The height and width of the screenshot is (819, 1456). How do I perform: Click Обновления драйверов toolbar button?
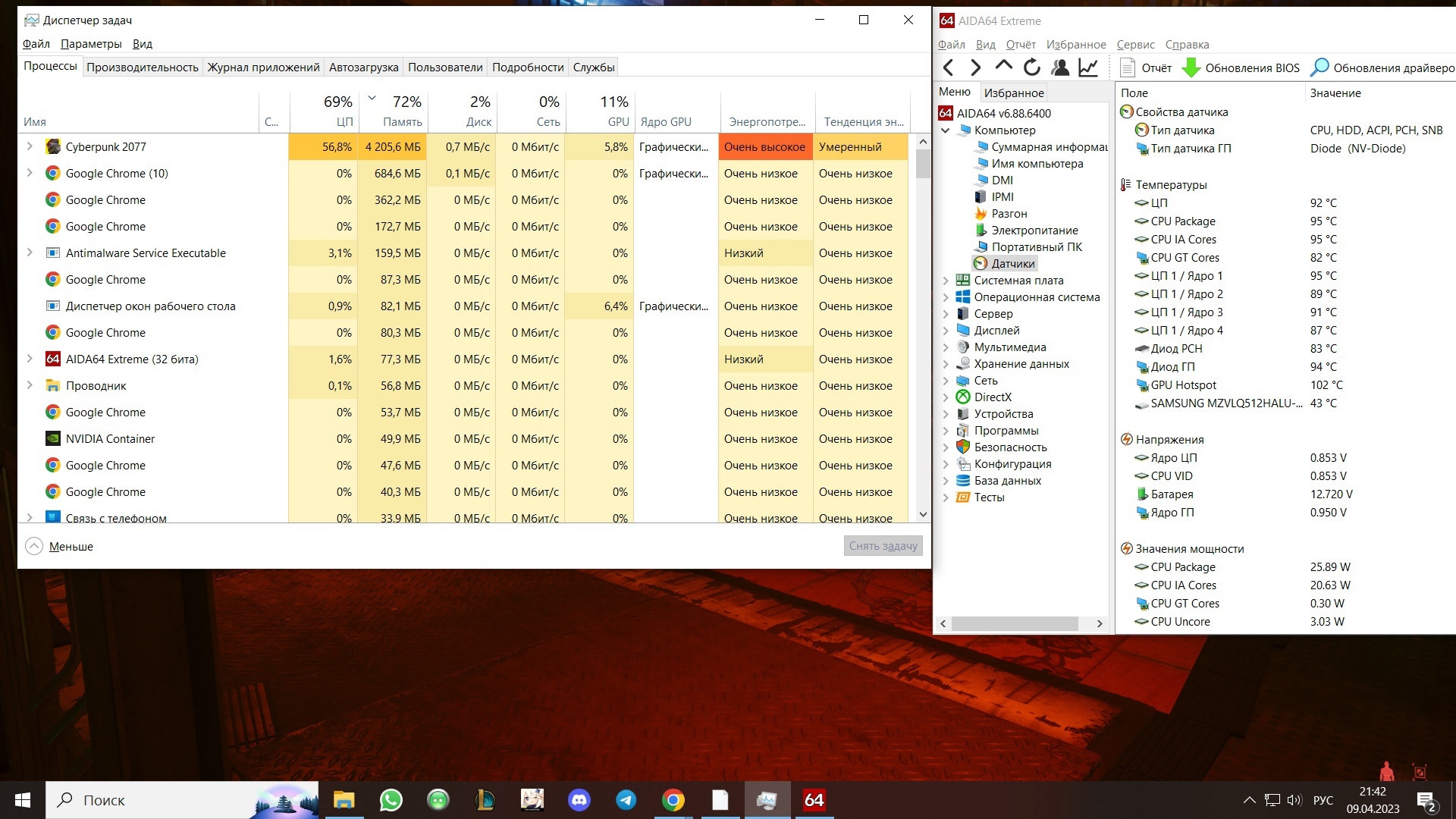[x=1382, y=67]
